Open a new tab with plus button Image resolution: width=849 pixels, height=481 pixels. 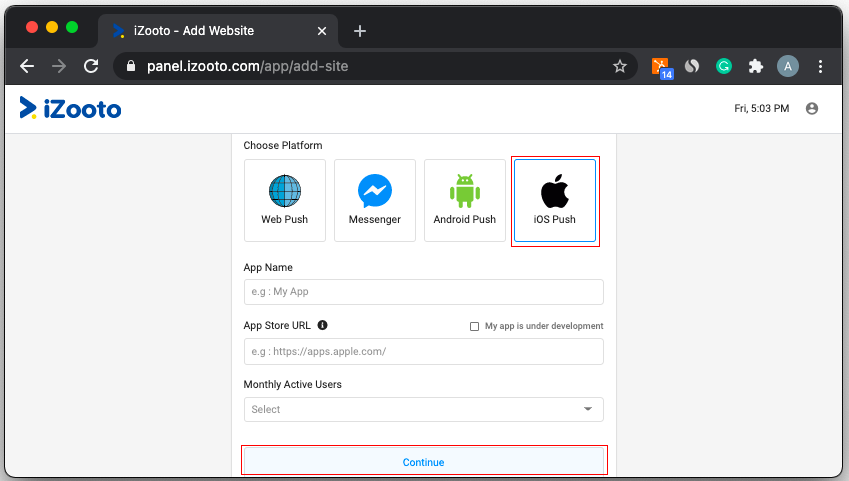pos(360,31)
